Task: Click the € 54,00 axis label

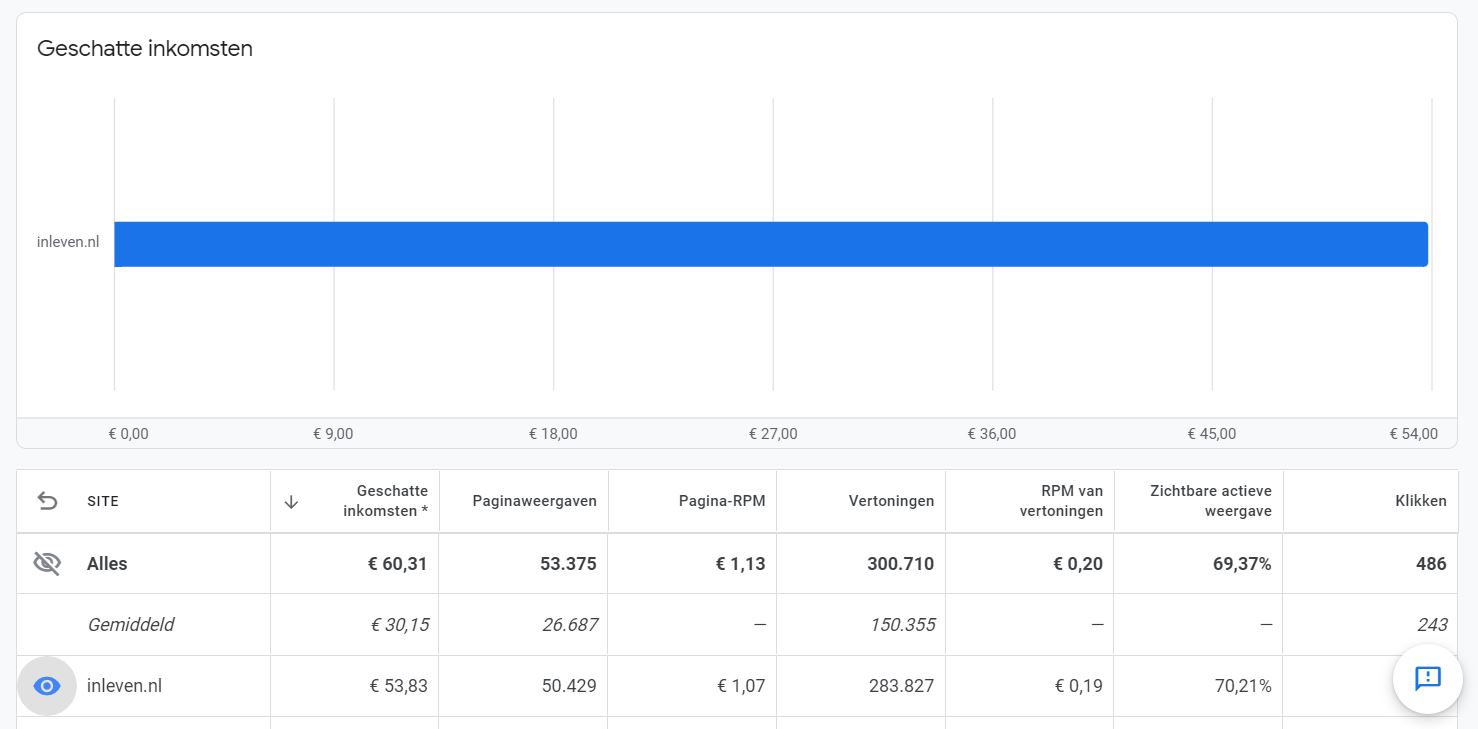Action: coord(1413,434)
